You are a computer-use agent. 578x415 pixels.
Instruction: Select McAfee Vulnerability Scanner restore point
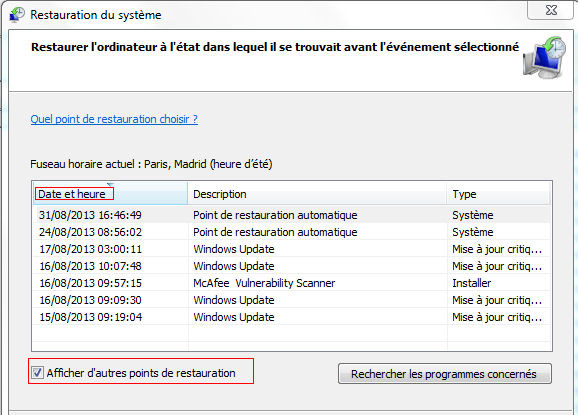[292, 283]
